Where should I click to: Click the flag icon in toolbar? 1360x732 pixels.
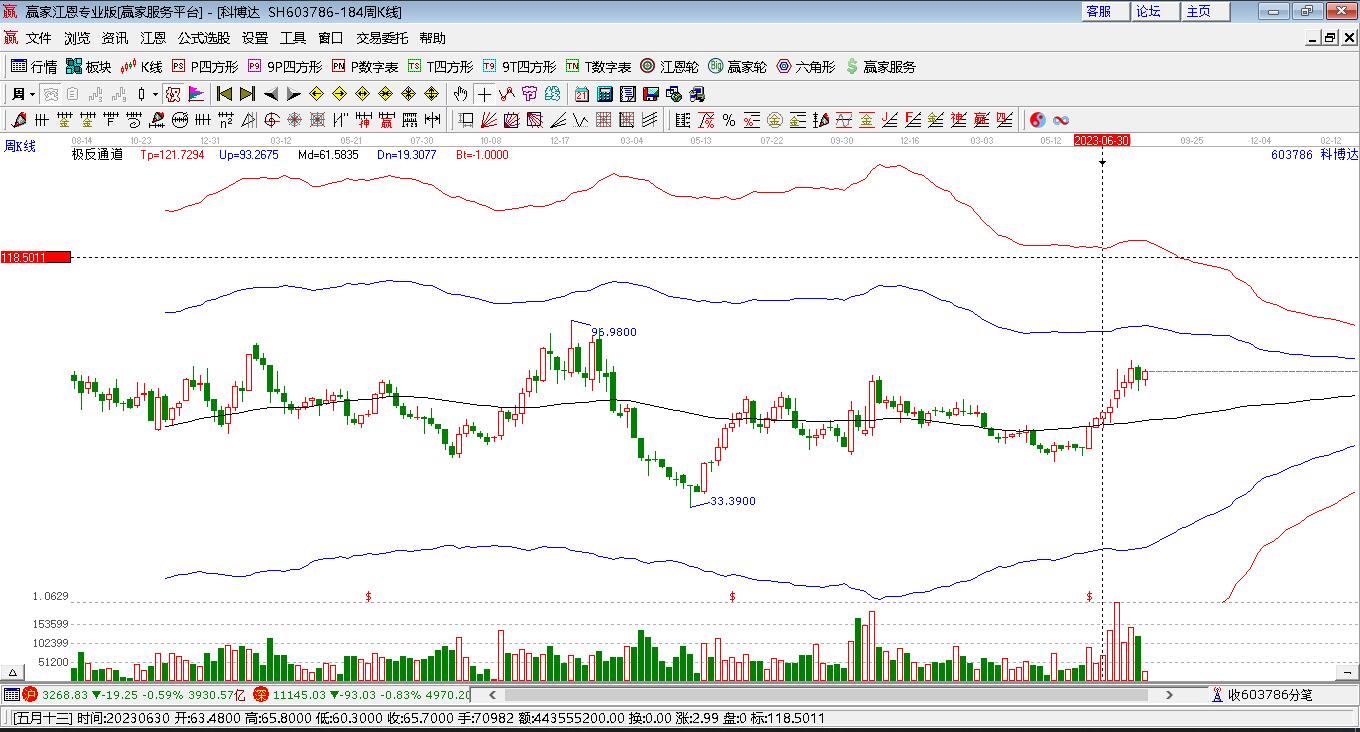pos(196,95)
